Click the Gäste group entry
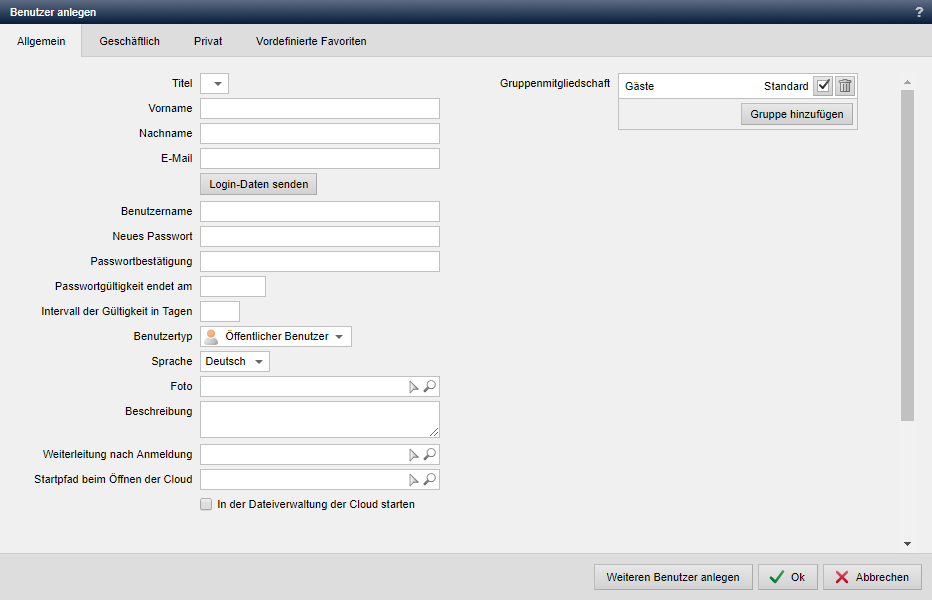This screenshot has width=932, height=600. 640,86
